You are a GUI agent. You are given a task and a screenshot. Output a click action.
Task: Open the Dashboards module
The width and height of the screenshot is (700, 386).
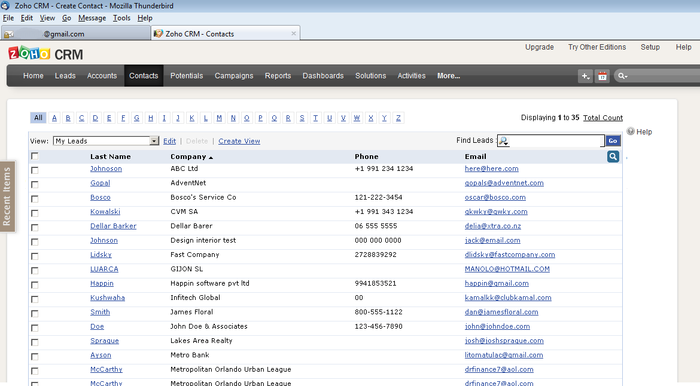[x=323, y=76]
